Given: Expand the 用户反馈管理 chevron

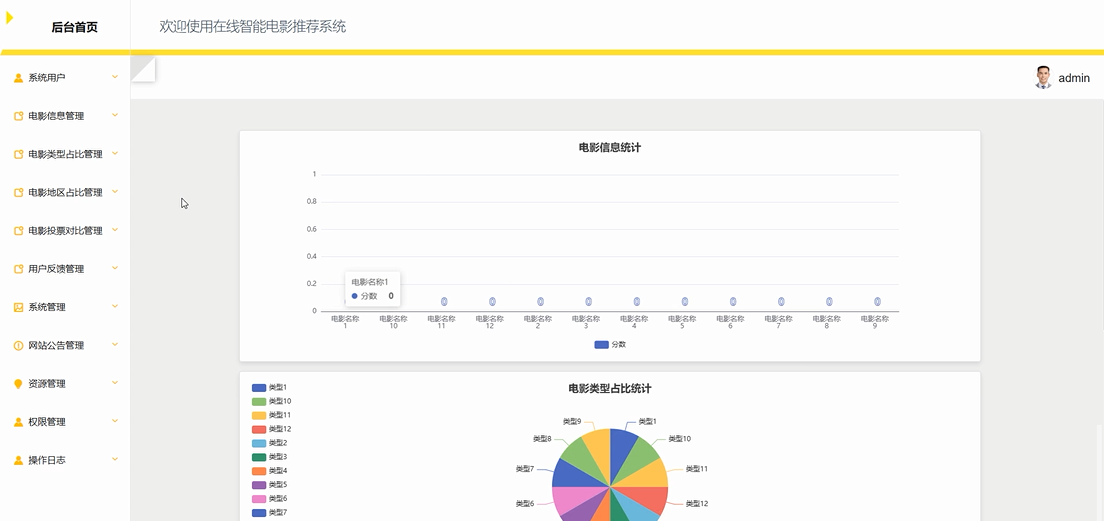Looking at the screenshot, I should [x=115, y=268].
